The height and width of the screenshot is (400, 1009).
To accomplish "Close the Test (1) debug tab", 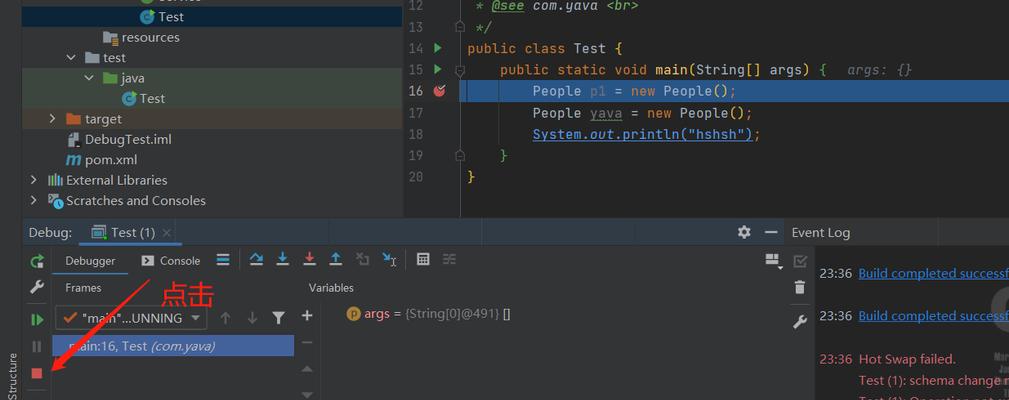I will point(166,233).
